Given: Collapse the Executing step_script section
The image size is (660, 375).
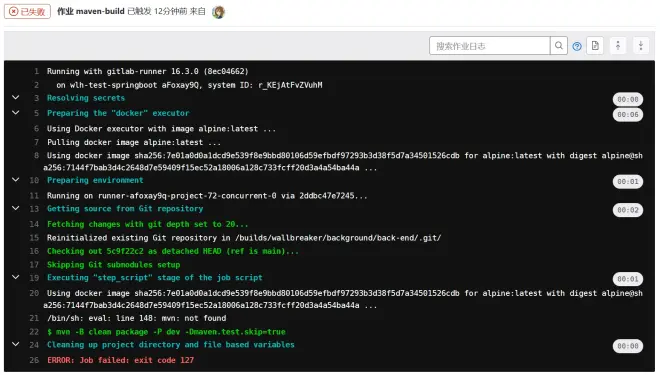Looking at the screenshot, I should [16, 277].
